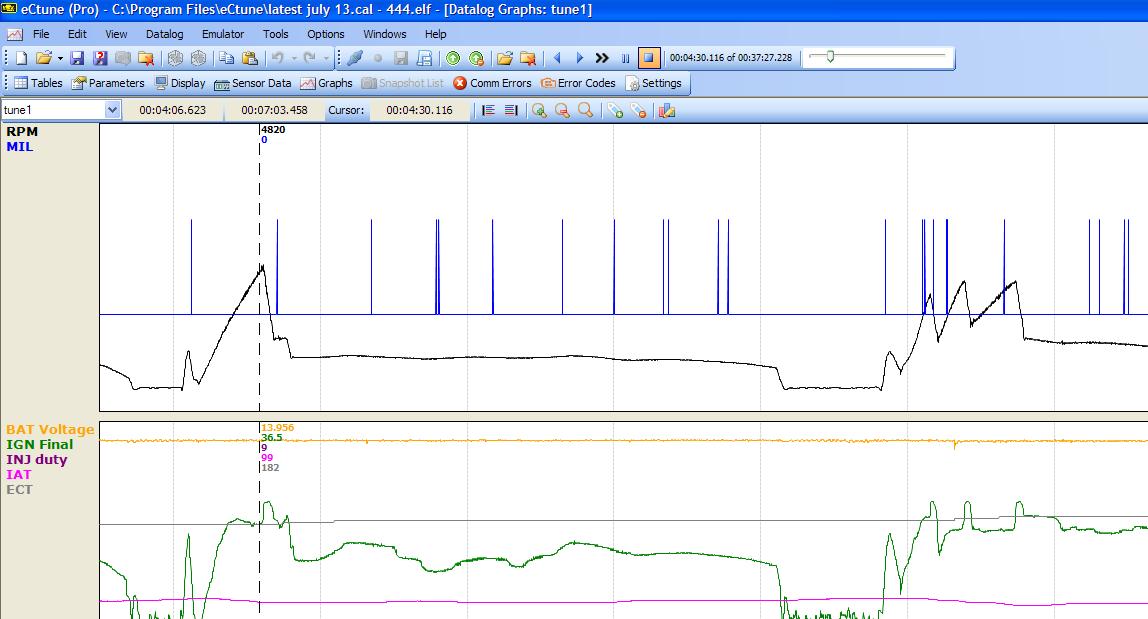Open Settings from the toolbar
This screenshot has width=1148, height=619.
click(654, 83)
